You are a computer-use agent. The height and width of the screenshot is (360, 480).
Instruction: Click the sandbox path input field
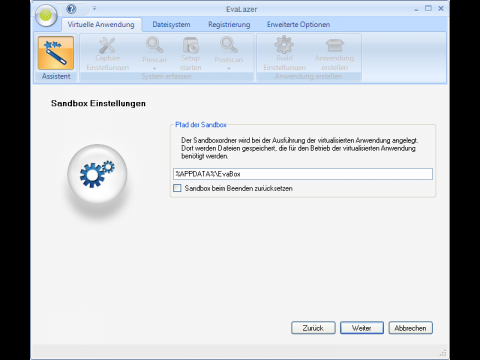[303, 174]
